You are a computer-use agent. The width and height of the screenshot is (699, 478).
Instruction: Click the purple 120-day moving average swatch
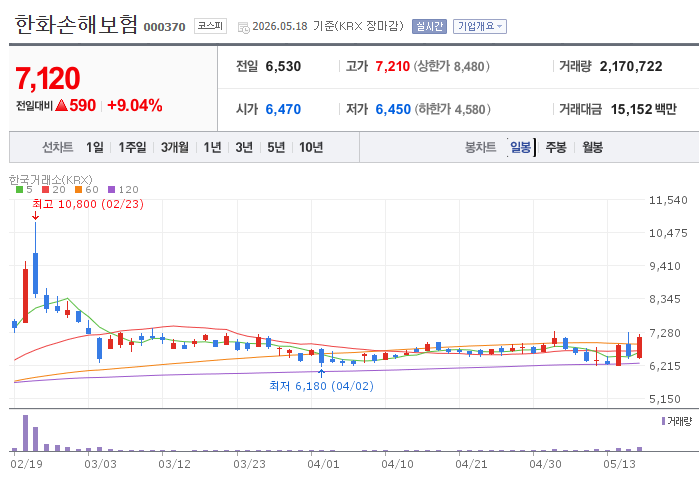(111, 190)
